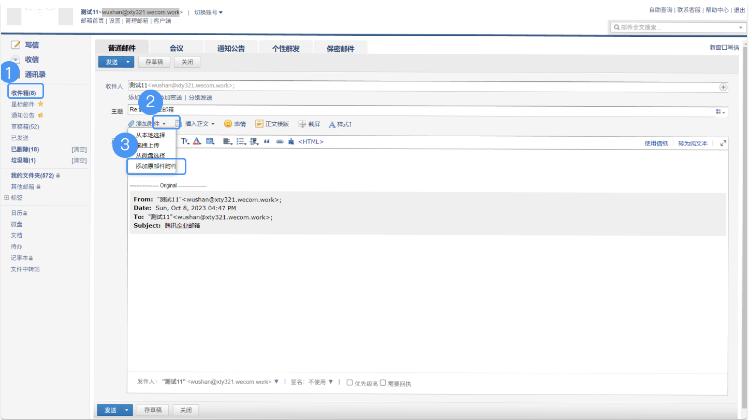This screenshot has height=420, width=752.
Task: Click the add recipient plus icon
Action: tap(723, 87)
